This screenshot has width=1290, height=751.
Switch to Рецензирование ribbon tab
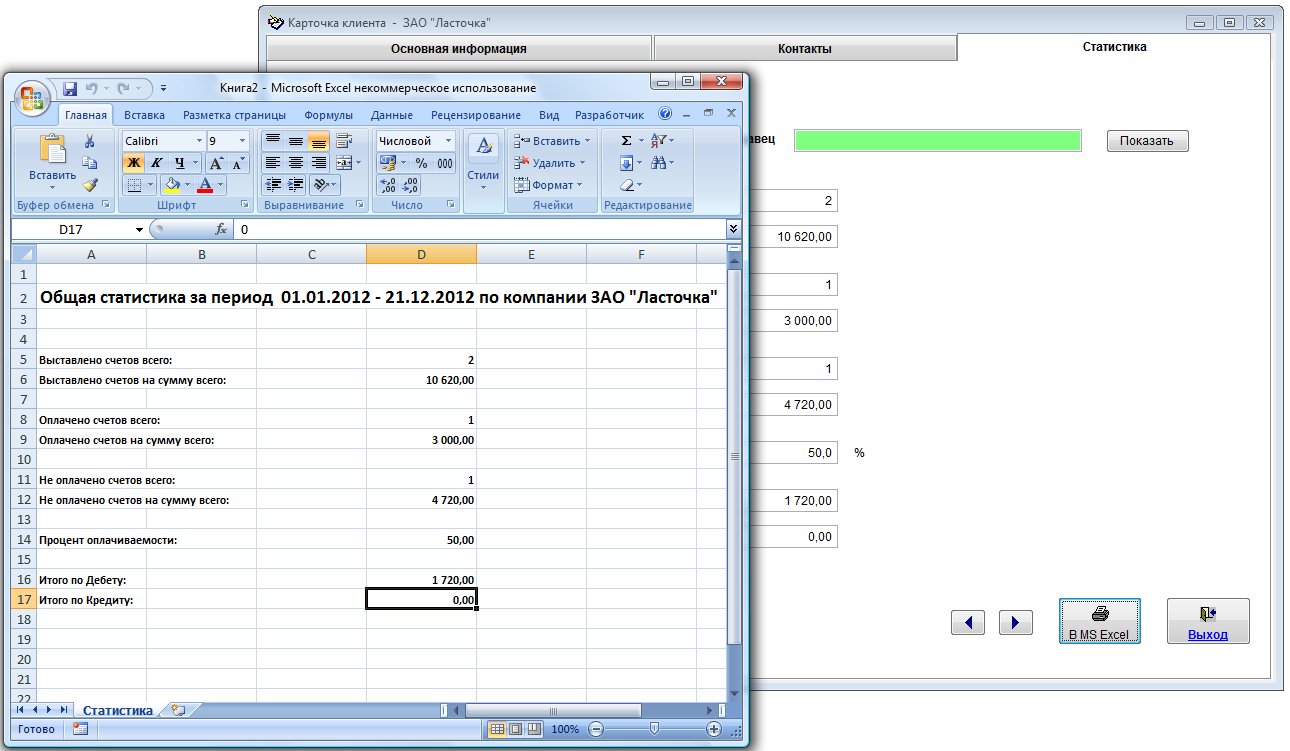(x=476, y=115)
